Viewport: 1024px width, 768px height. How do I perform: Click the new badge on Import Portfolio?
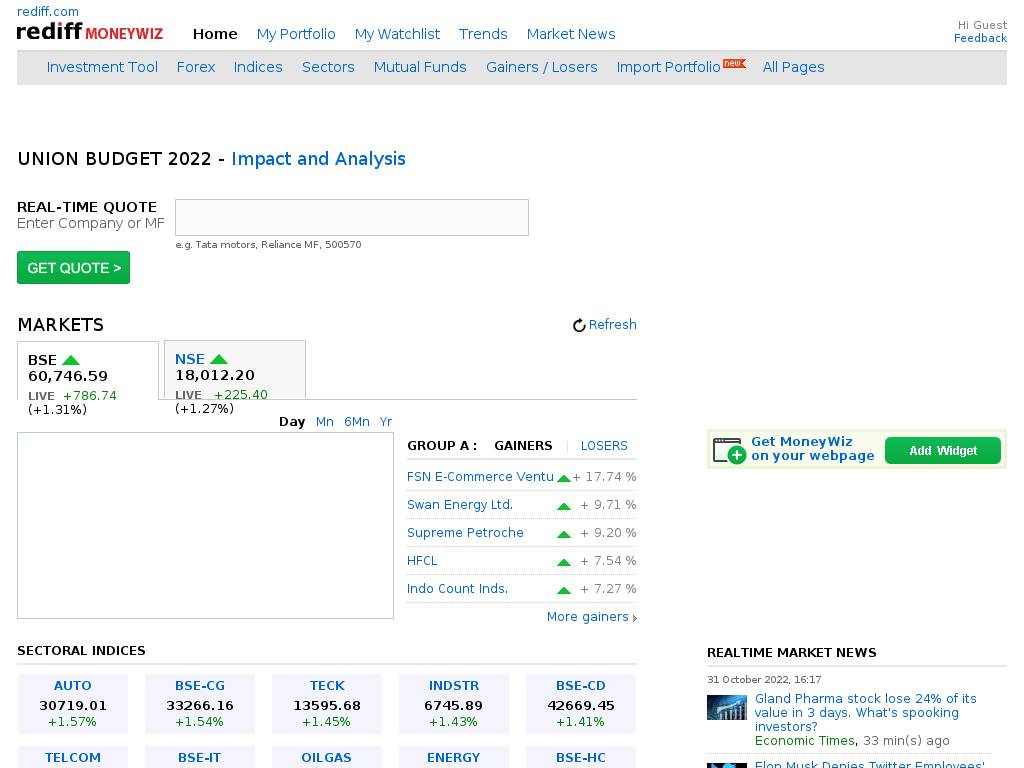coord(734,63)
